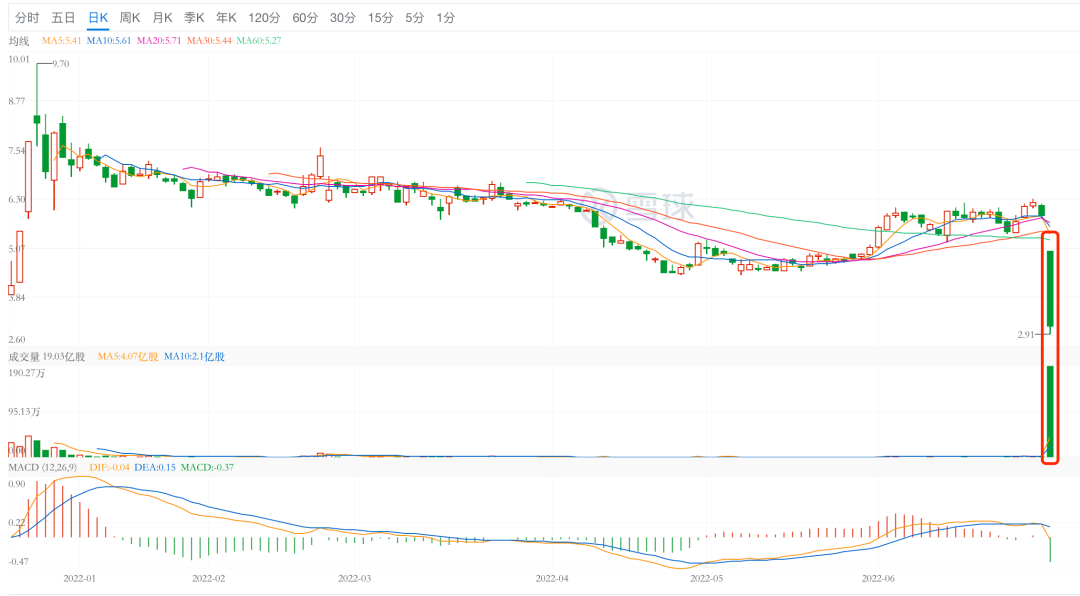The width and height of the screenshot is (1080, 596).
Task: Switch to the 分时 chart tab
Action: click(x=27, y=18)
